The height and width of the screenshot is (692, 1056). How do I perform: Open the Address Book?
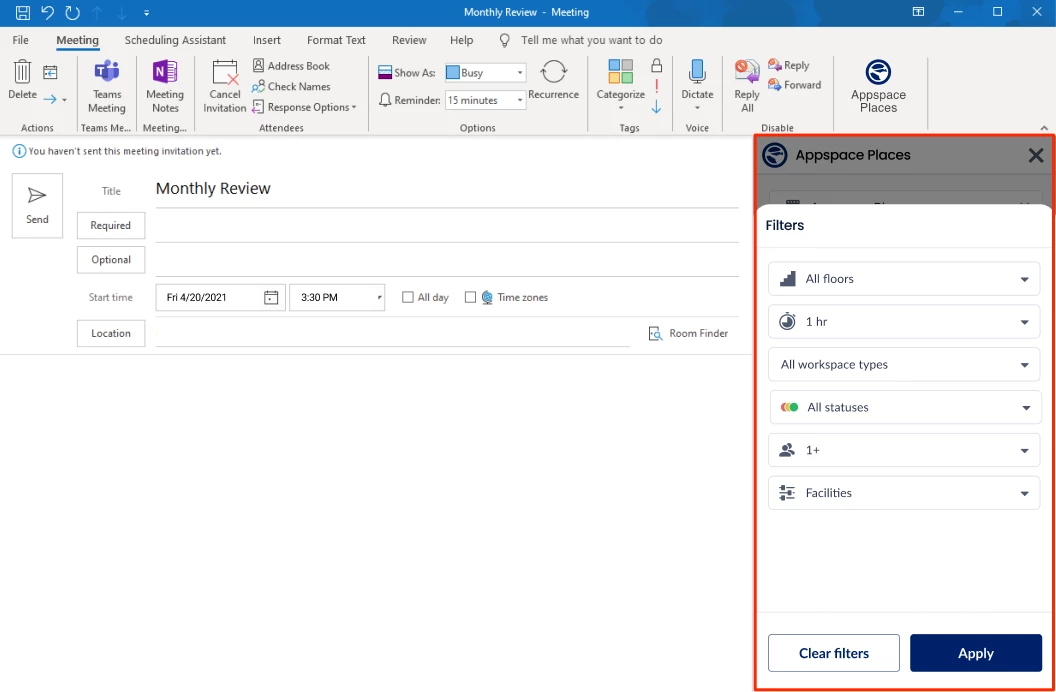point(291,66)
